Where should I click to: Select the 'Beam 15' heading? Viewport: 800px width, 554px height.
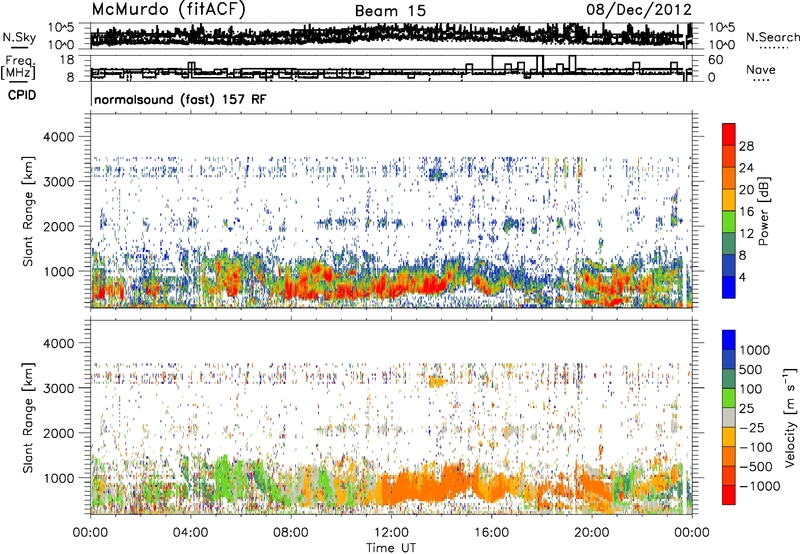tap(390, 11)
